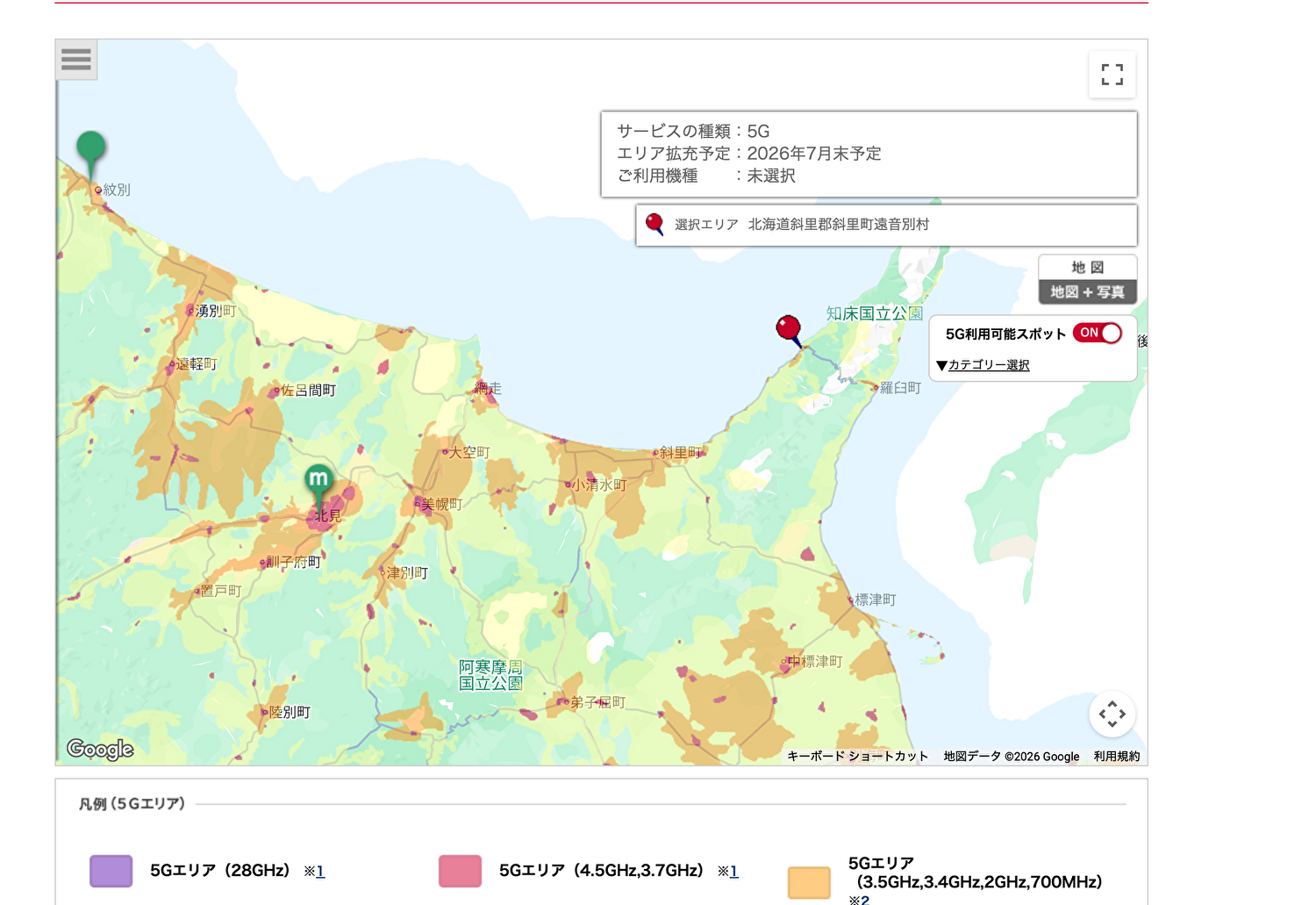Click the pink 4.5GHz,3.7GHz legend swatch
The width and height of the screenshot is (1316, 905).
point(460,871)
